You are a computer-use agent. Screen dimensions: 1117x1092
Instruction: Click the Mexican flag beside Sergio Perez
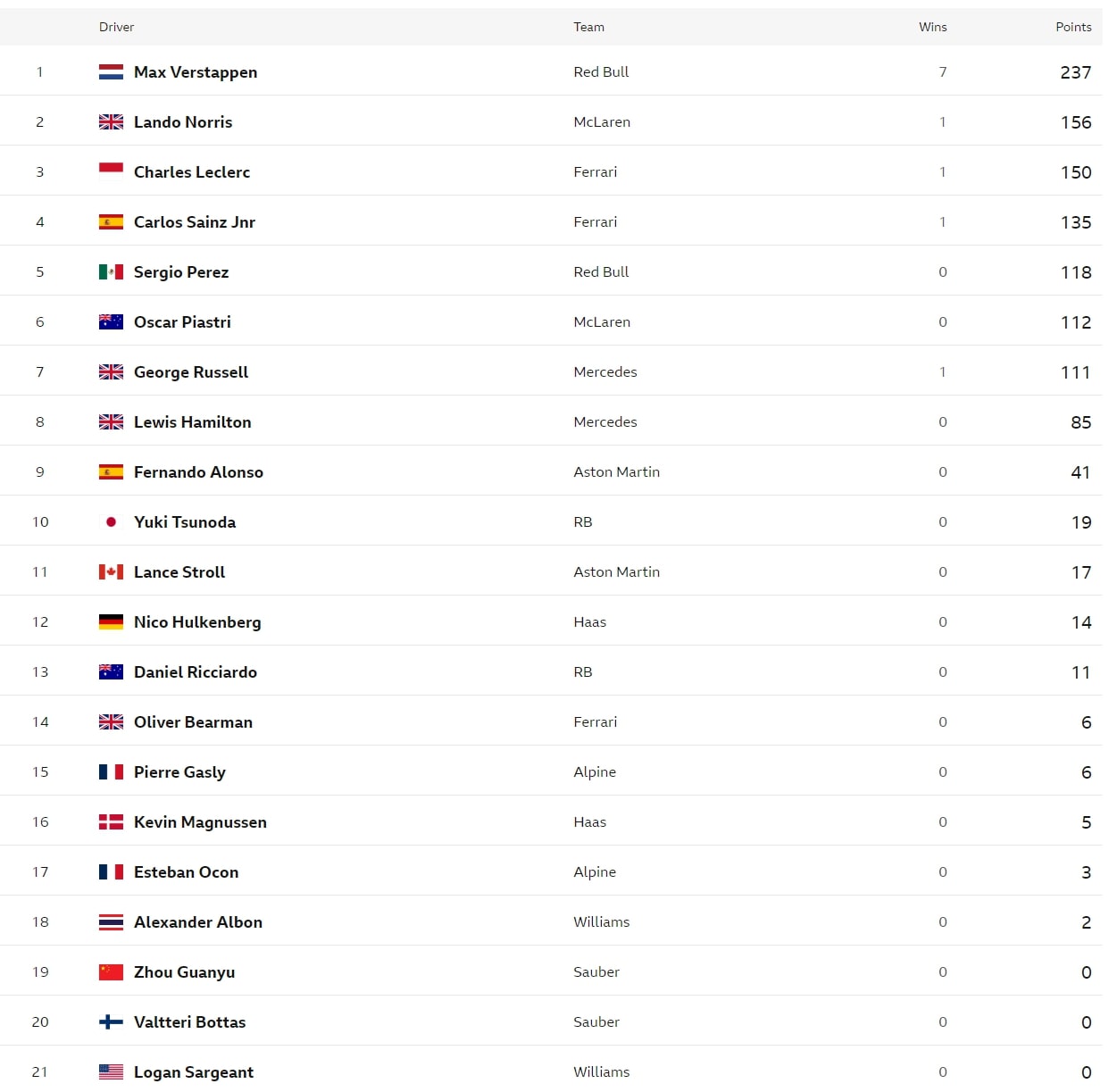pyautogui.click(x=111, y=272)
